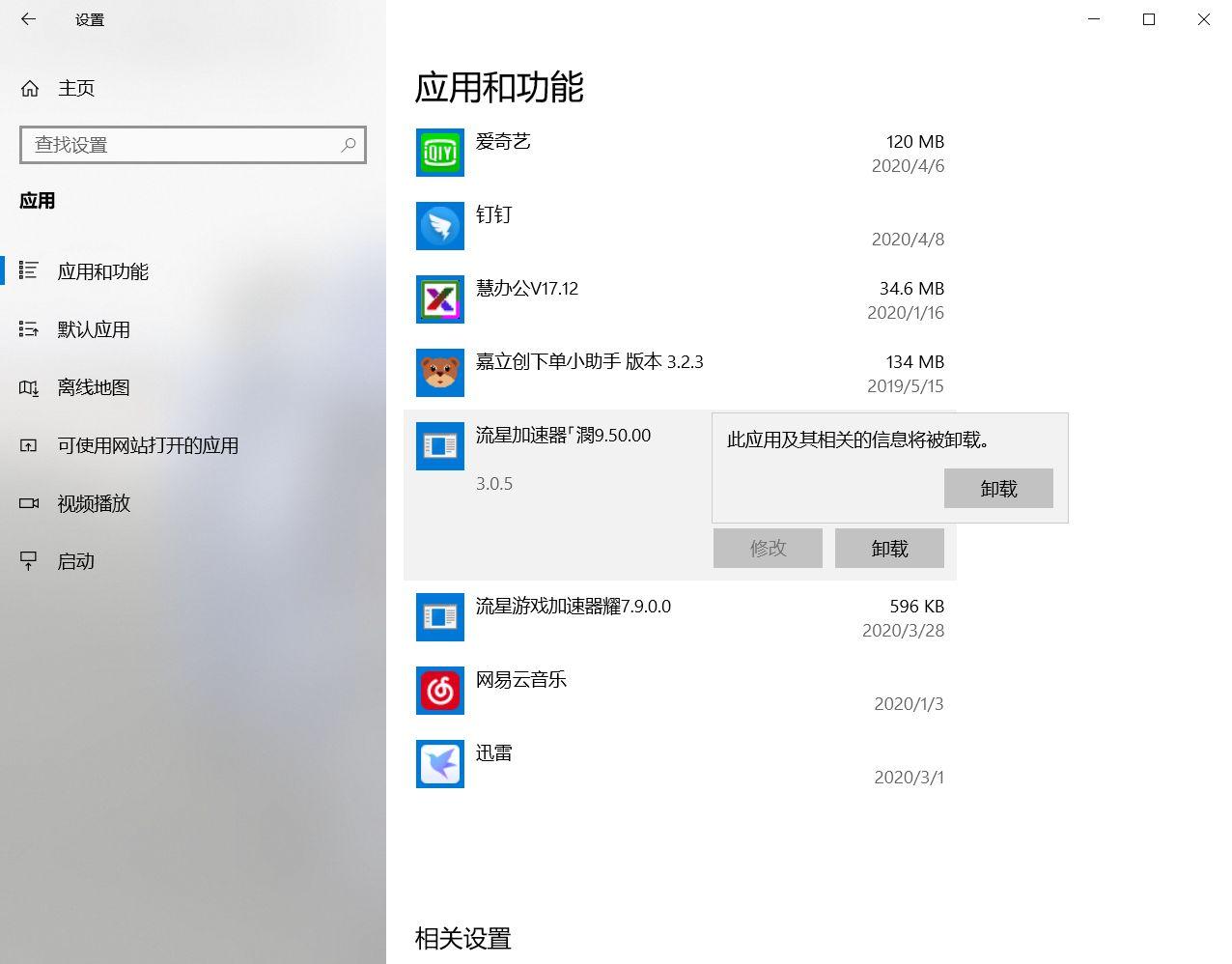Click the iQIYI app icon
Screen dimensions: 1232x964
click(440, 153)
